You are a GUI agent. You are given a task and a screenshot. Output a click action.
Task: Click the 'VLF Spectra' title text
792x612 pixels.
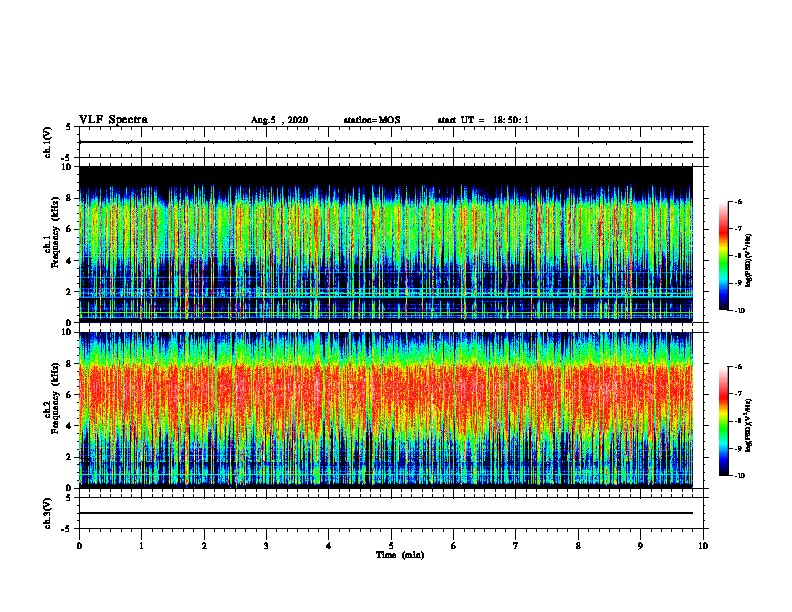click(x=113, y=120)
